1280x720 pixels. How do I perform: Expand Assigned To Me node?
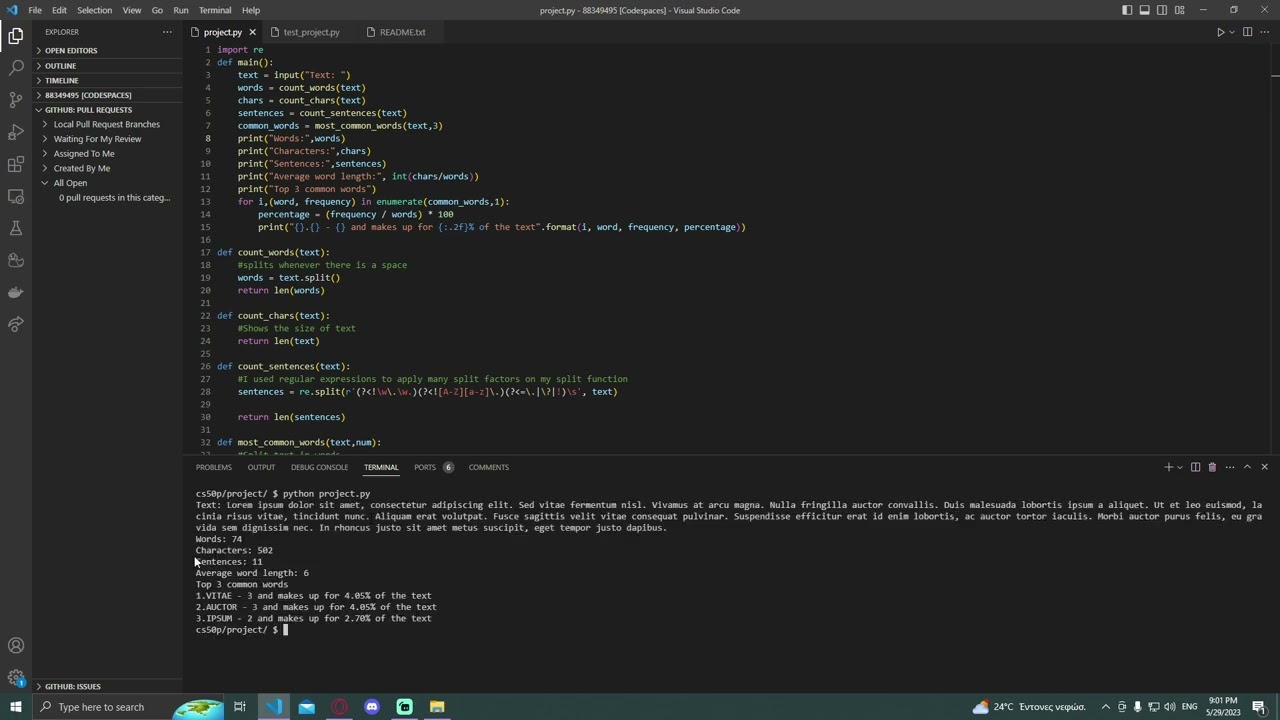[108, 153]
